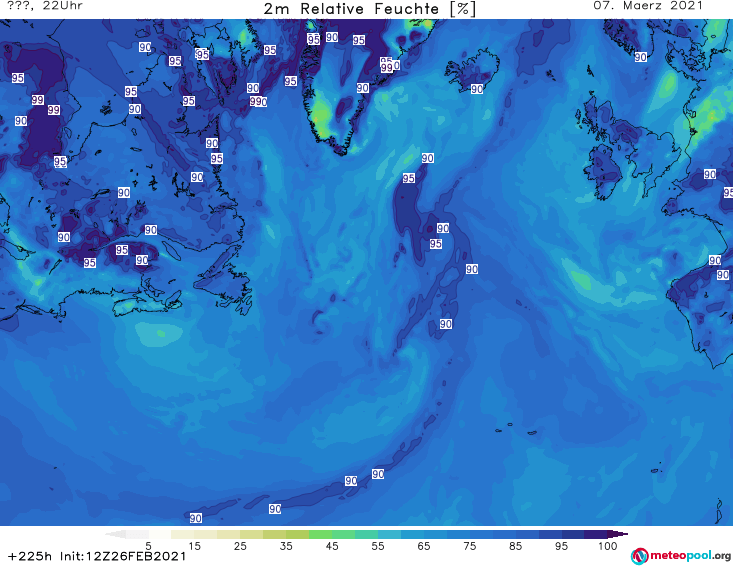
Task: Click the legend value "95" below colorbar
Action: coord(561,546)
